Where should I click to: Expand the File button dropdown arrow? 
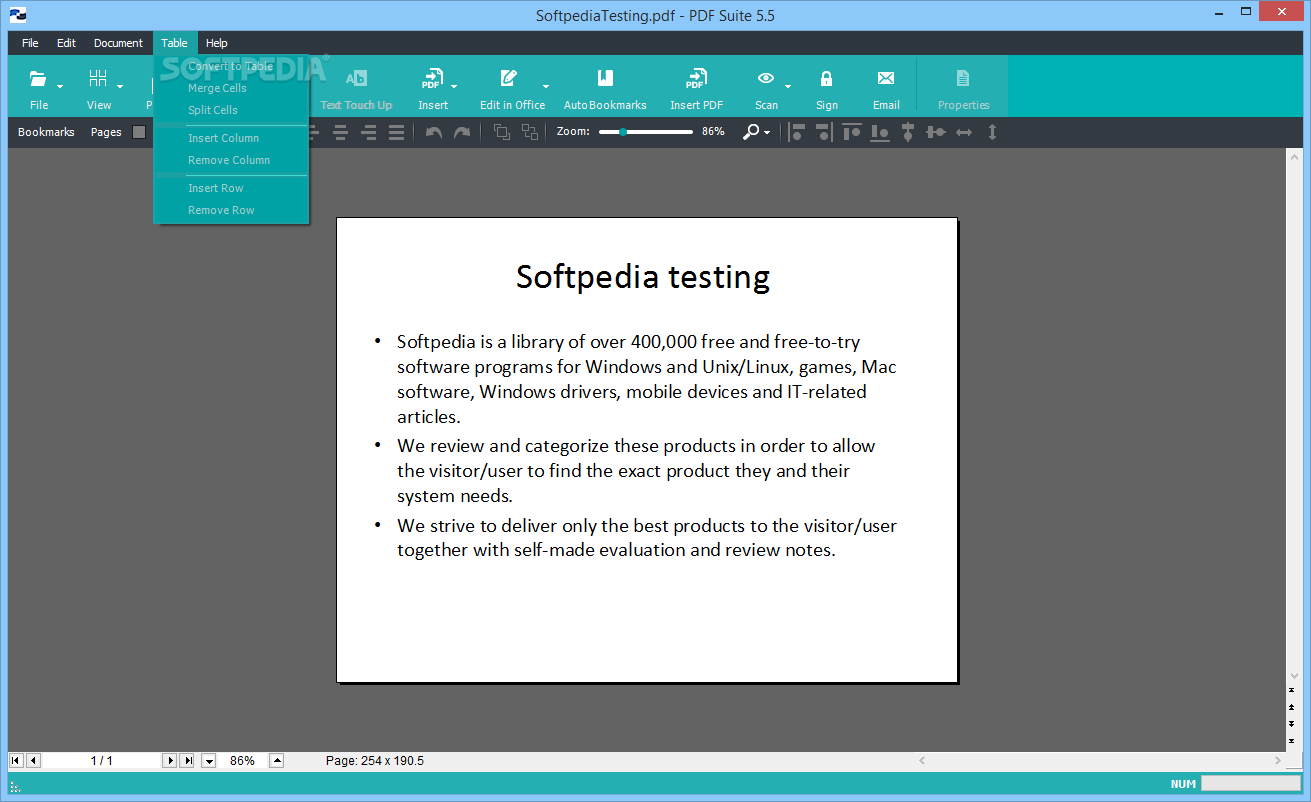tap(60, 87)
